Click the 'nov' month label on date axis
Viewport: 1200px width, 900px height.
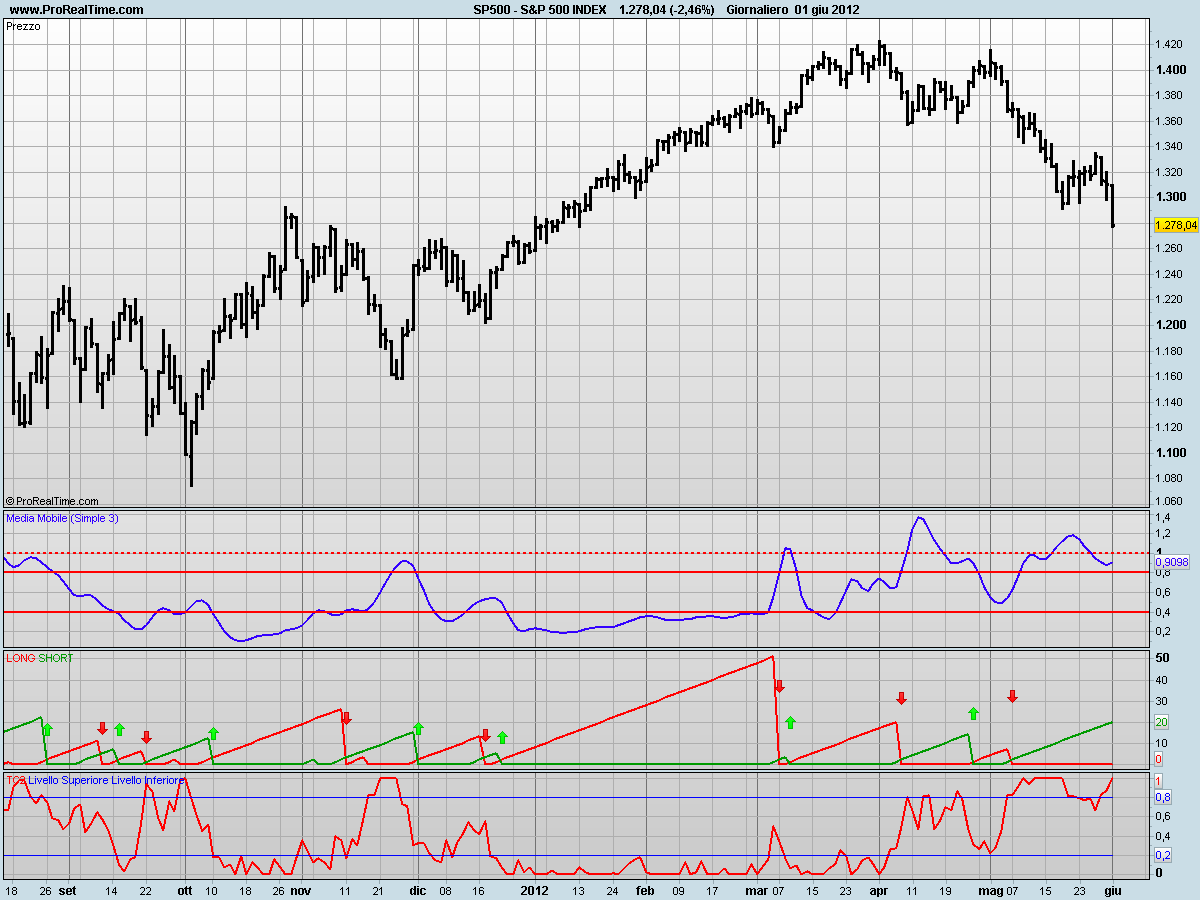coord(301,889)
